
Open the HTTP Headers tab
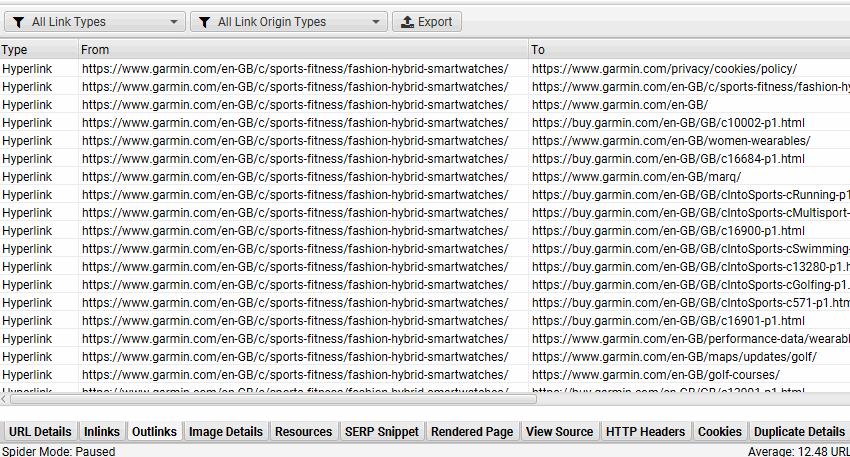(645, 431)
